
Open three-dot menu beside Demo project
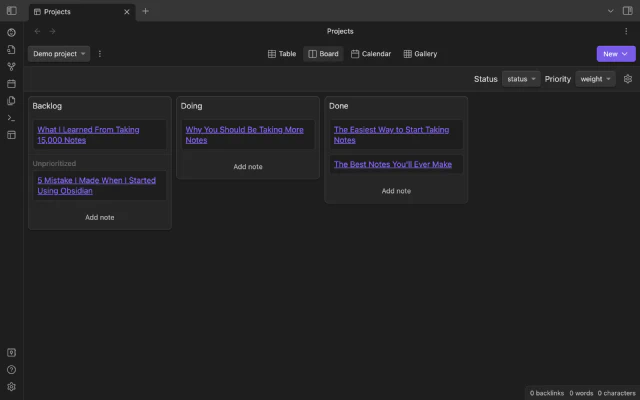[x=100, y=54]
